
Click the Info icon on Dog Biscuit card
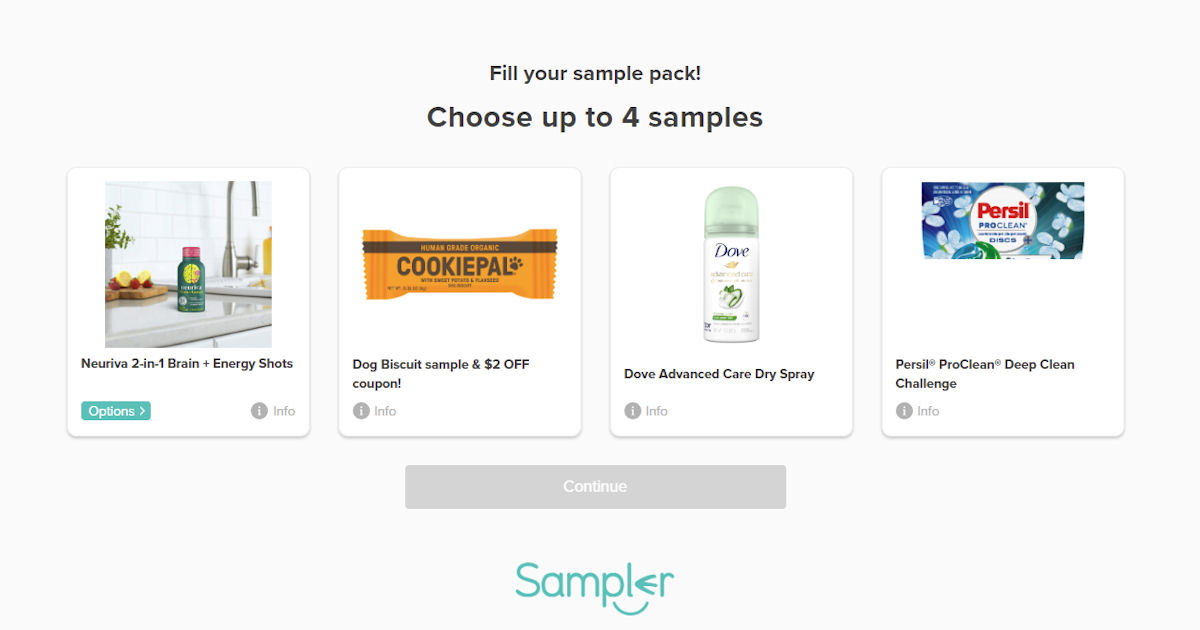[x=361, y=411]
